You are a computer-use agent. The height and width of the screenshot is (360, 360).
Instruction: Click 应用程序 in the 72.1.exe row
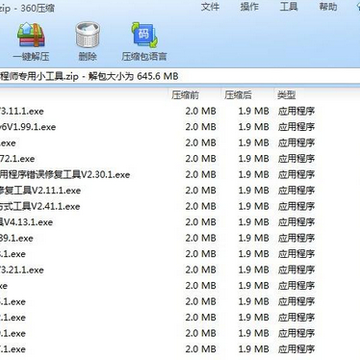pos(296,159)
